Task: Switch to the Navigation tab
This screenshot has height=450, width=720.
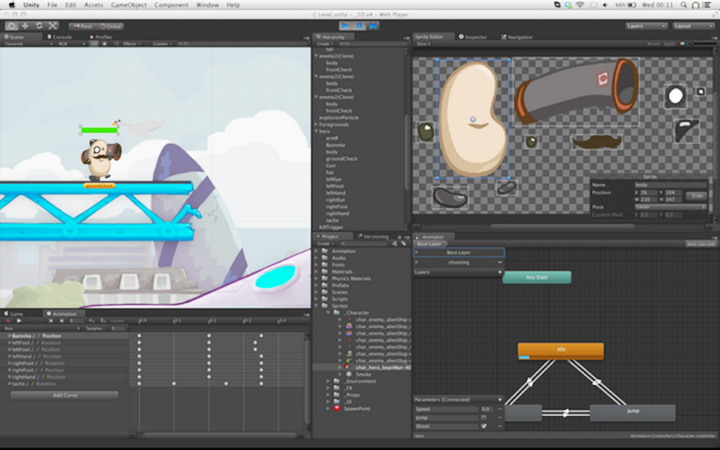Action: [517, 37]
